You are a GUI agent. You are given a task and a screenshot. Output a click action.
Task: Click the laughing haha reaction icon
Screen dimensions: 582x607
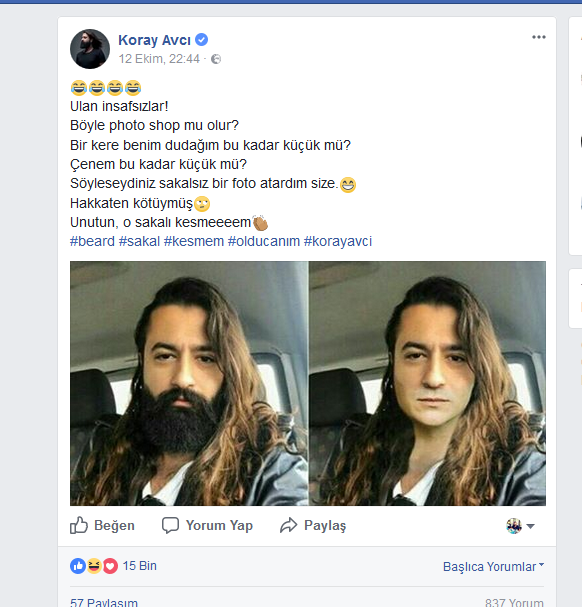pyautogui.click(x=94, y=566)
